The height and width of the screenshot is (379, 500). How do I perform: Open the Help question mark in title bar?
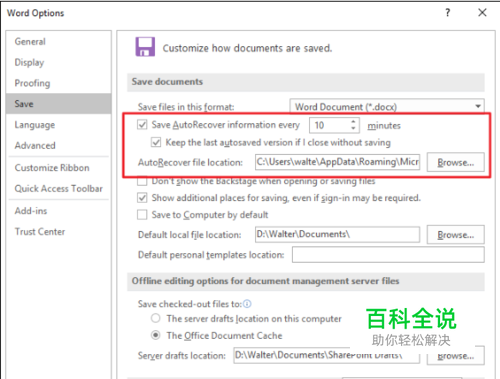448,13
